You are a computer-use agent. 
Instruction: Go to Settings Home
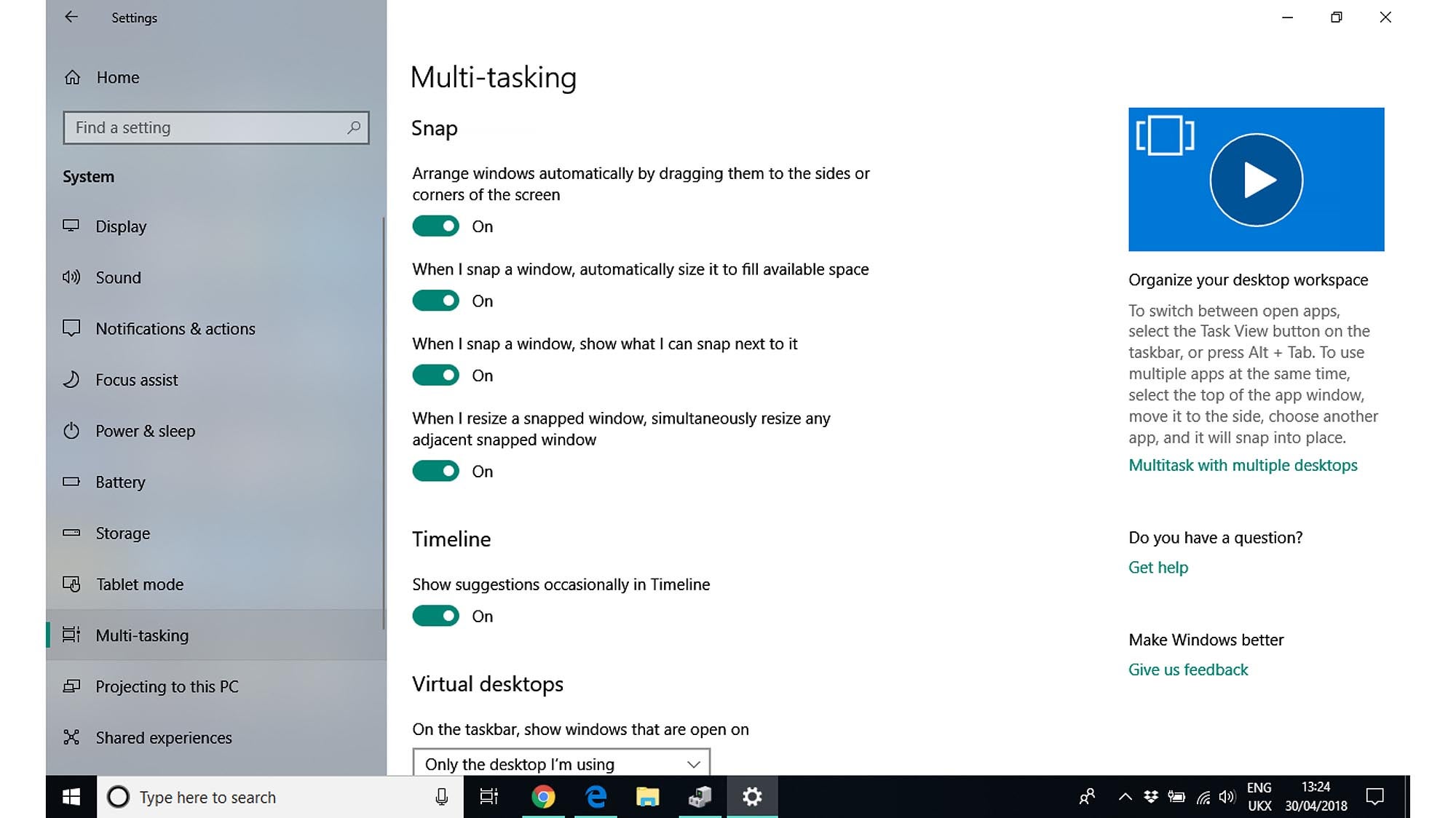pos(215,77)
